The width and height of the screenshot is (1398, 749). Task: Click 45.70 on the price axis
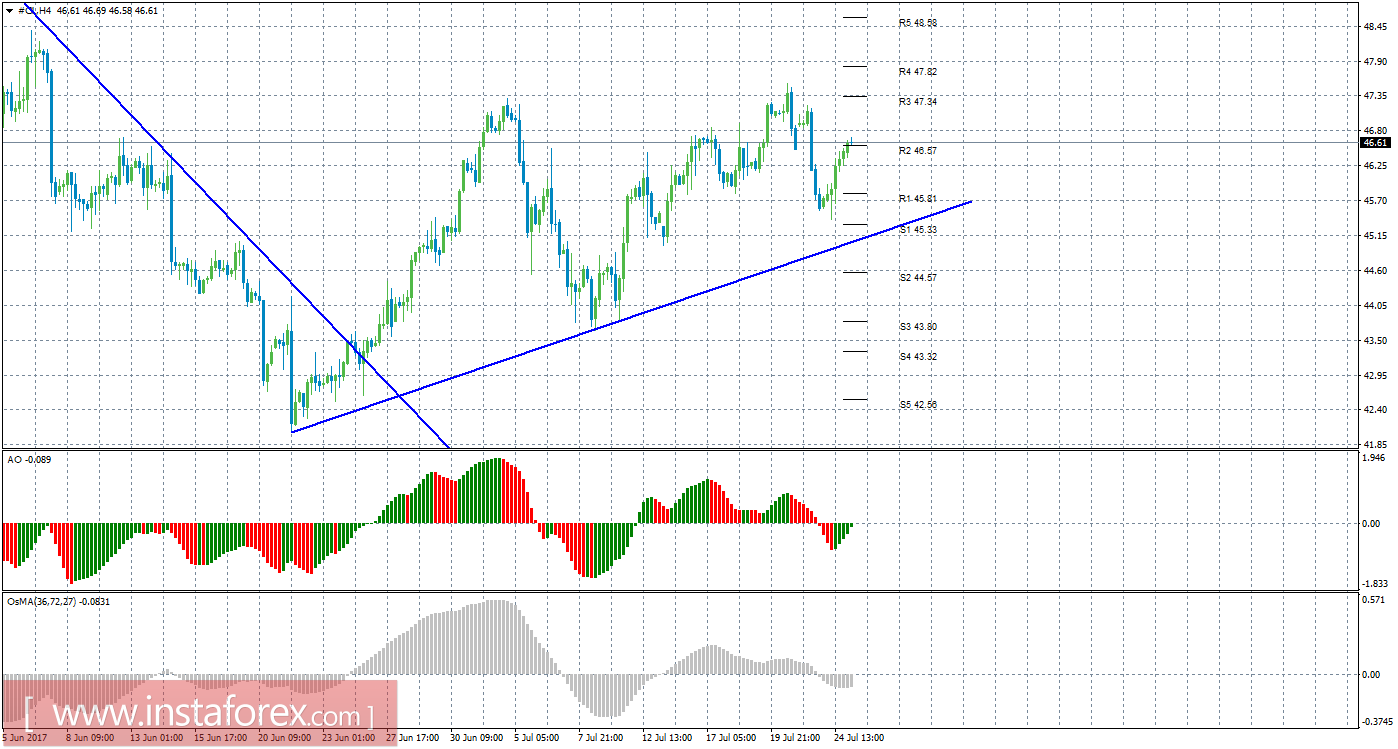tap(1375, 201)
